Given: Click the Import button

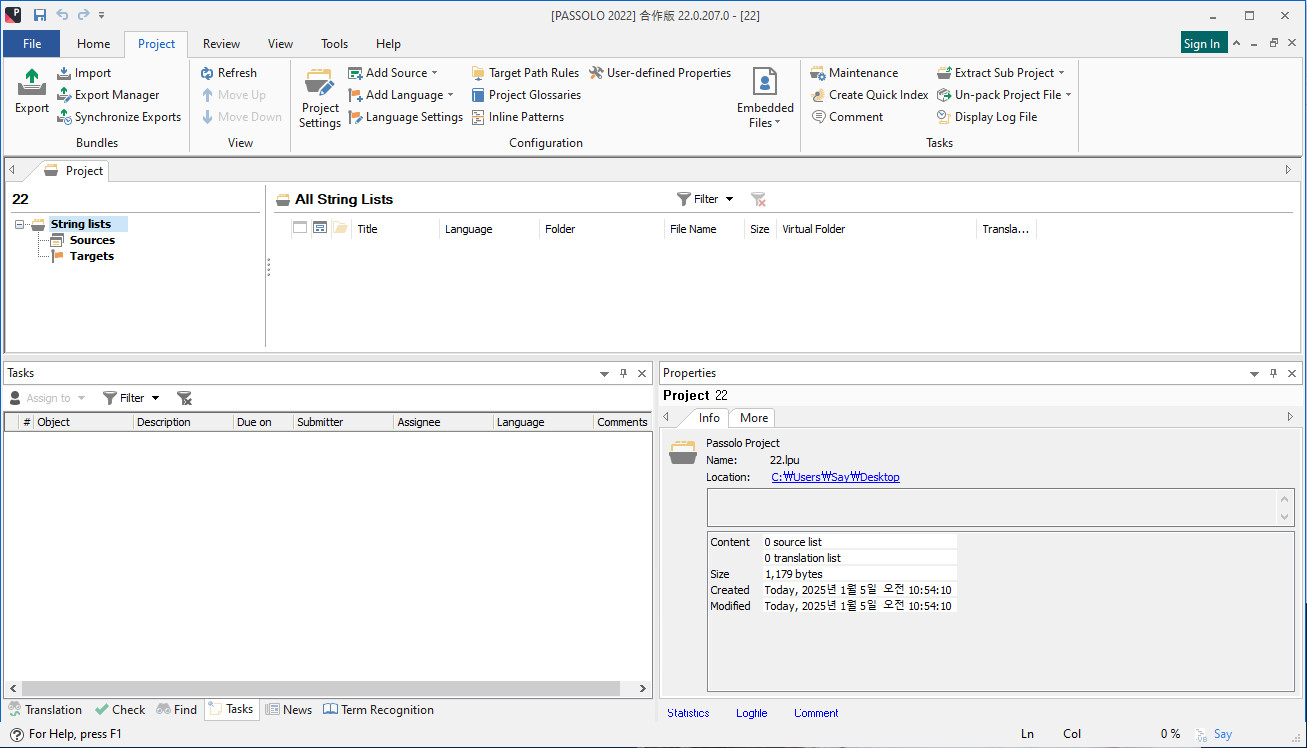Looking at the screenshot, I should click(83, 73).
